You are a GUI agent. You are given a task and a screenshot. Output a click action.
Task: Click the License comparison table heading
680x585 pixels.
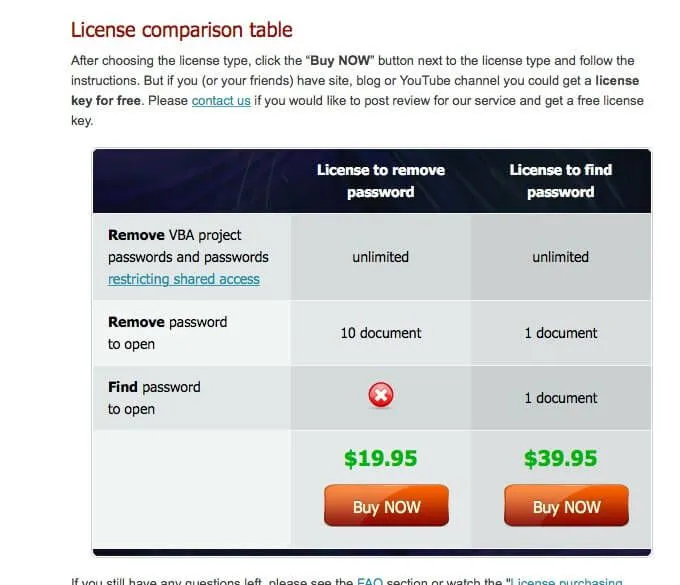(182, 30)
